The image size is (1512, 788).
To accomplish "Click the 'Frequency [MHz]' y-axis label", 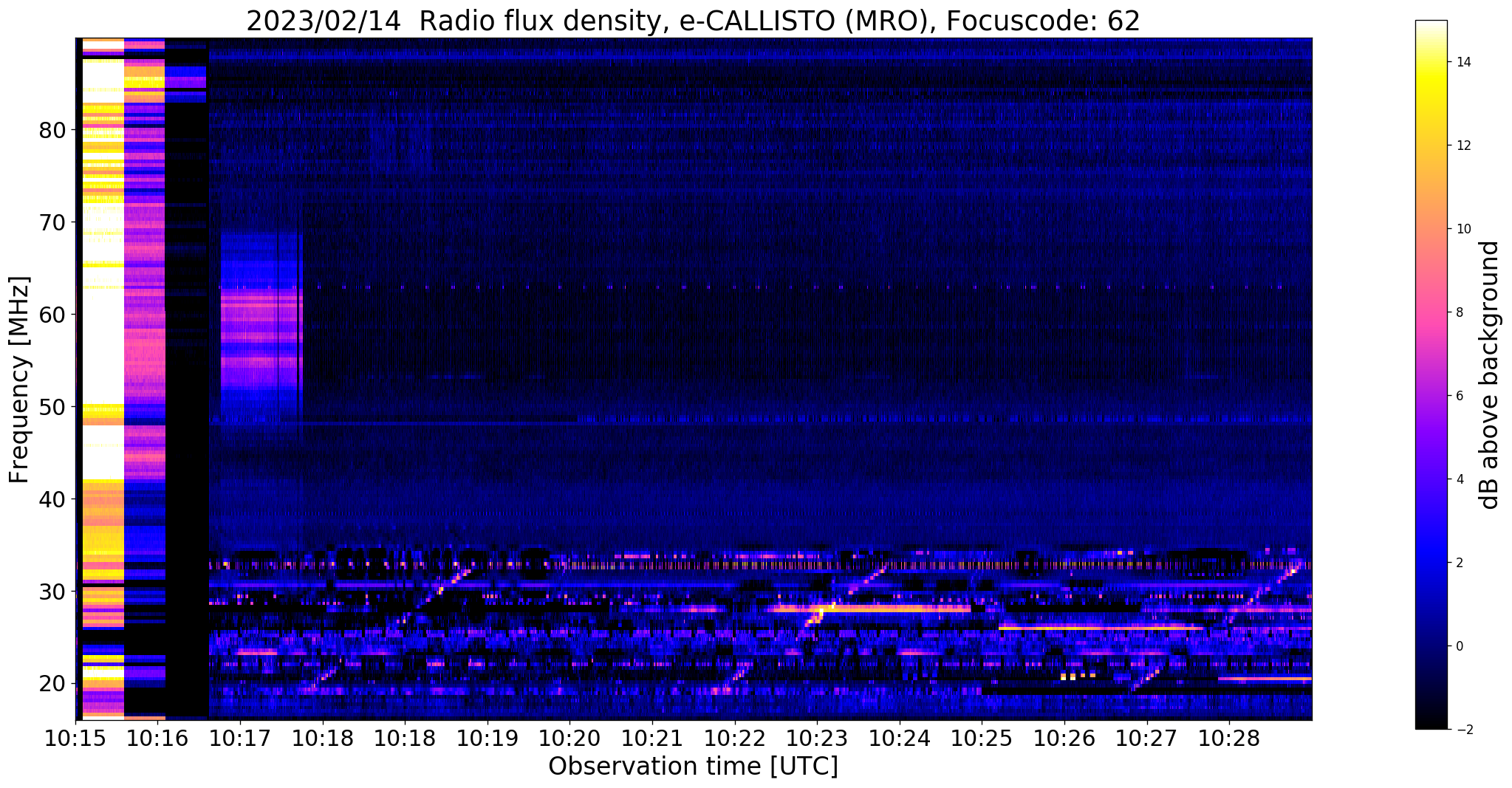I will (x=20, y=380).
